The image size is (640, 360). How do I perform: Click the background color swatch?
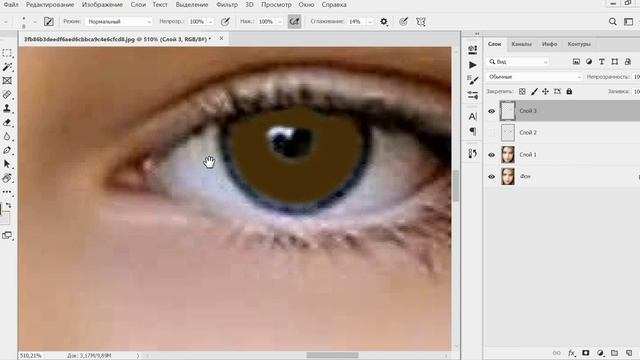pos(4,219)
